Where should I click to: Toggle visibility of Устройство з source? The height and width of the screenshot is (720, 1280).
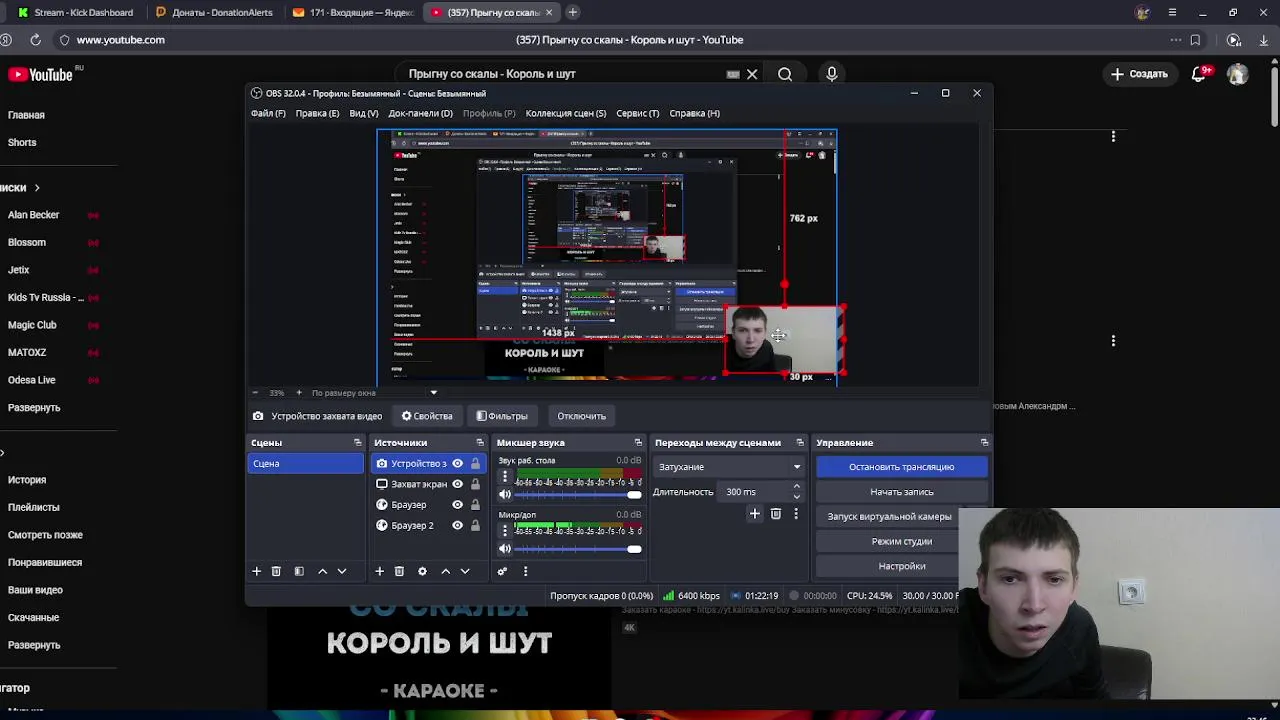pos(457,464)
